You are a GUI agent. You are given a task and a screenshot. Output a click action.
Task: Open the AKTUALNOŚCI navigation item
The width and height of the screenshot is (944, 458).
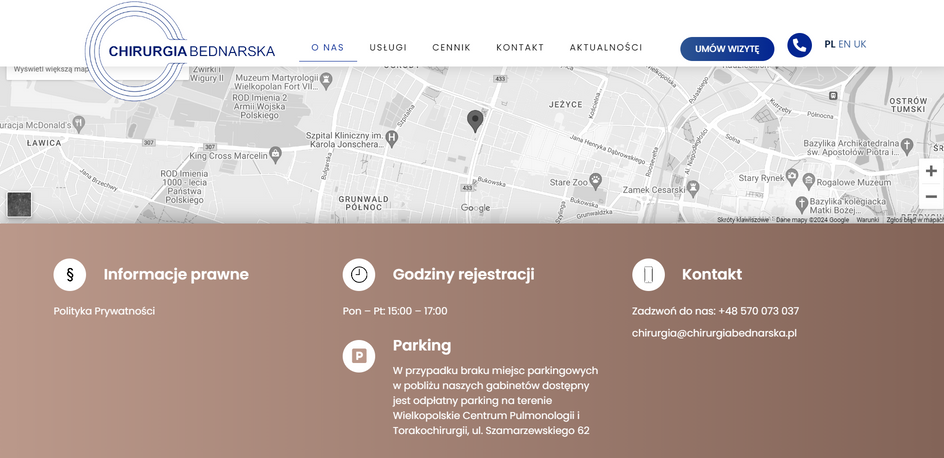pos(606,48)
